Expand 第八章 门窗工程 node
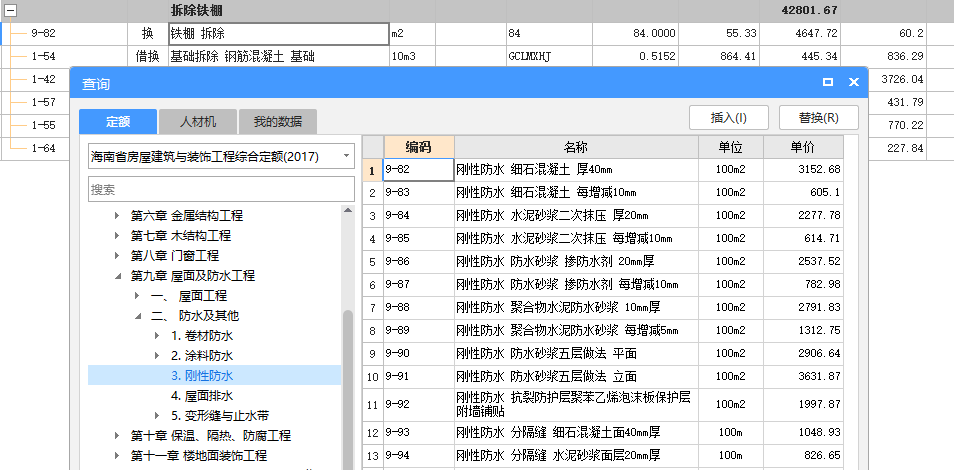Viewport: 954px width, 470px height. pos(117,256)
